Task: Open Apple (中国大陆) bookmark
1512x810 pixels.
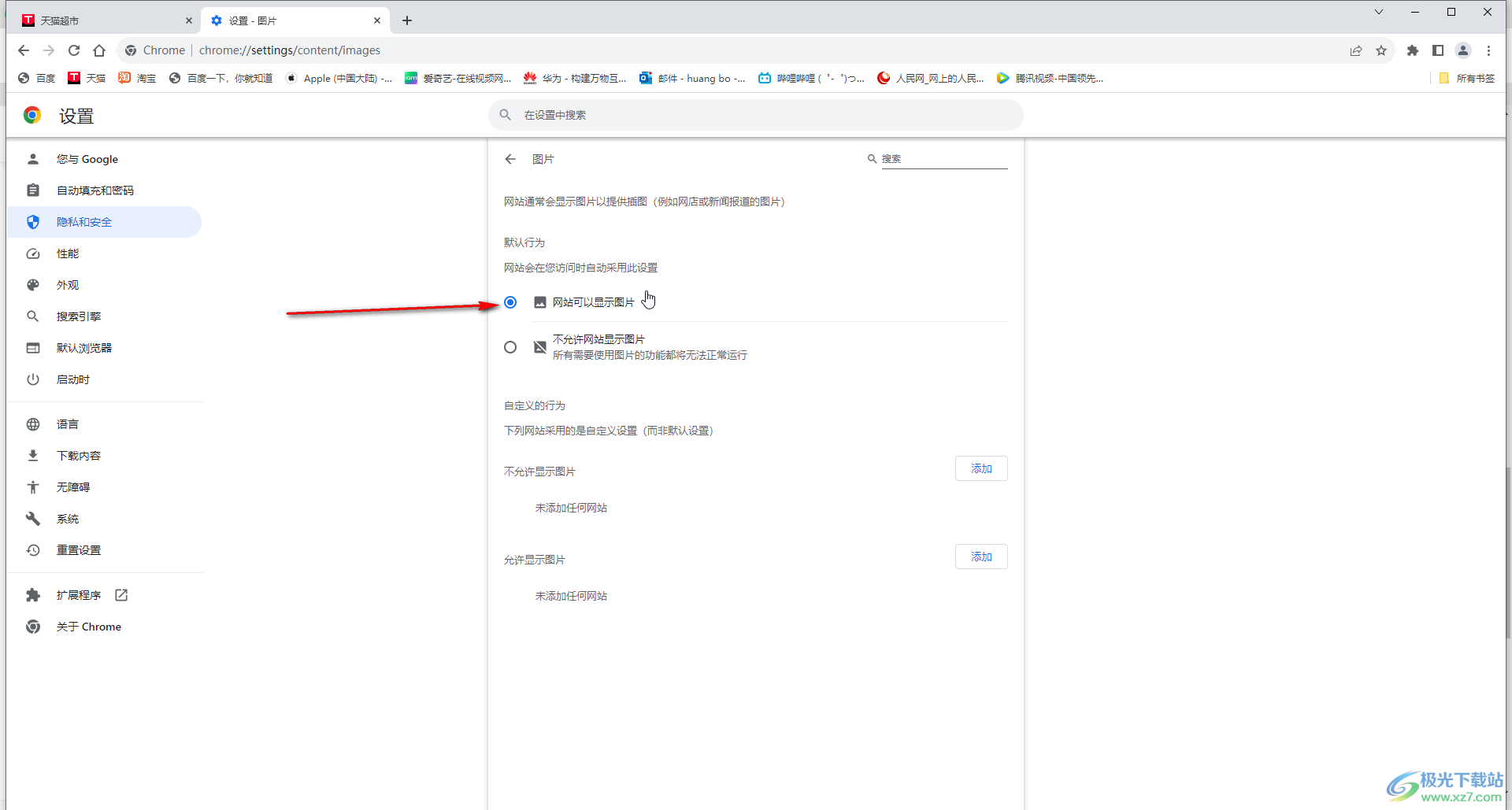Action: tap(339, 78)
